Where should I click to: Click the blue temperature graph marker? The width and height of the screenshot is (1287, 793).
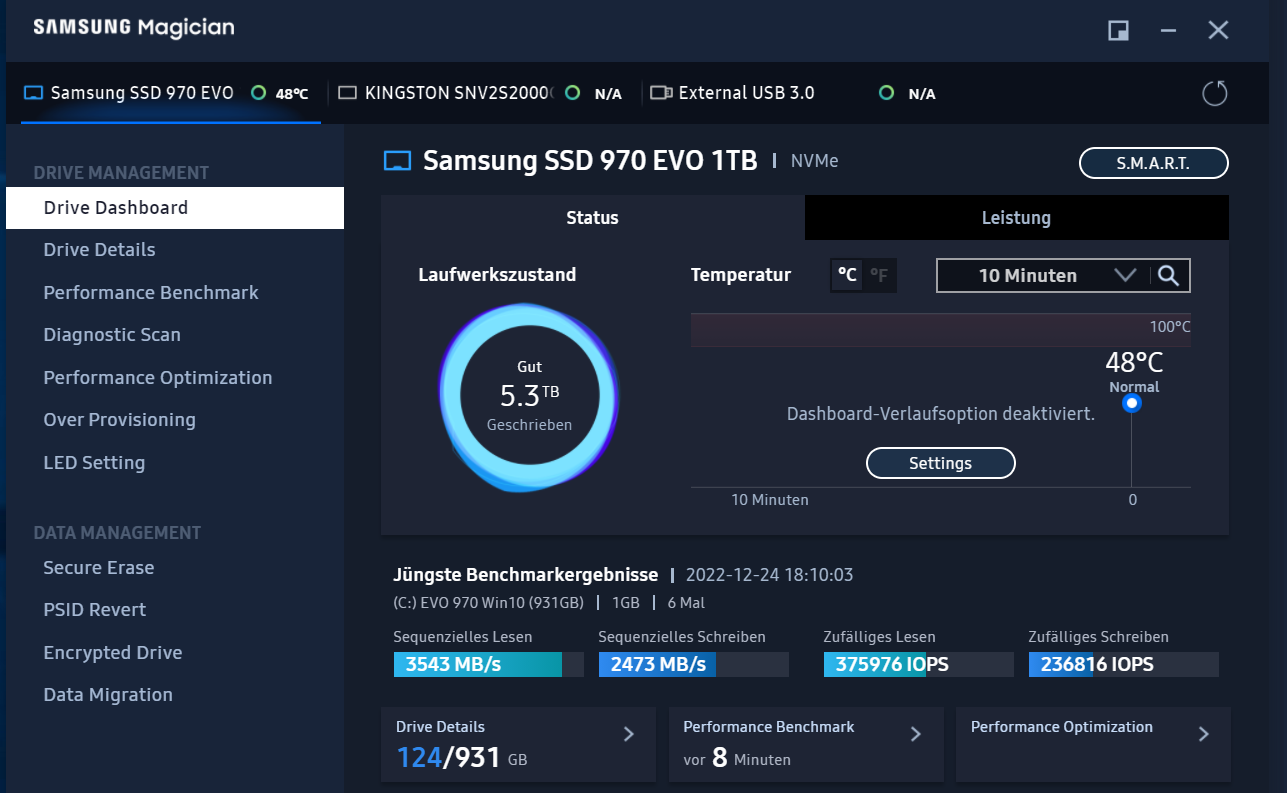[1132, 404]
